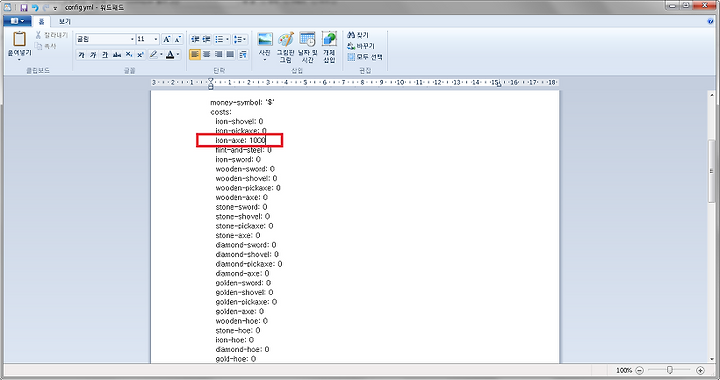Switch to the Home (홈) ribbon tab
720x380 pixels.
(x=41, y=22)
